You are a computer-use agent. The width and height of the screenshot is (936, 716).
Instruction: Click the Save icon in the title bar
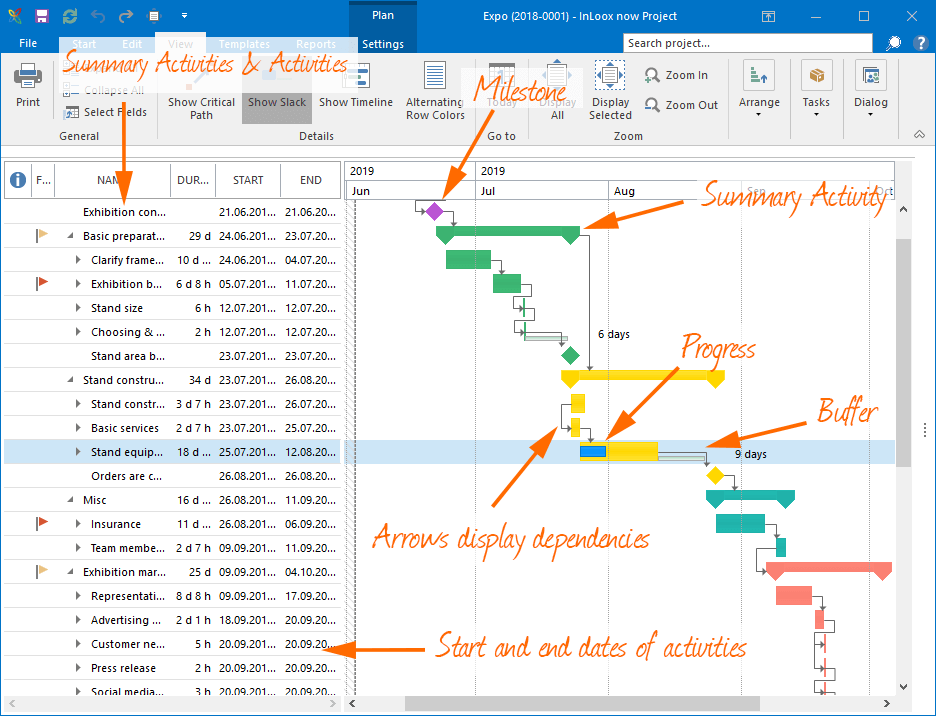coord(42,16)
